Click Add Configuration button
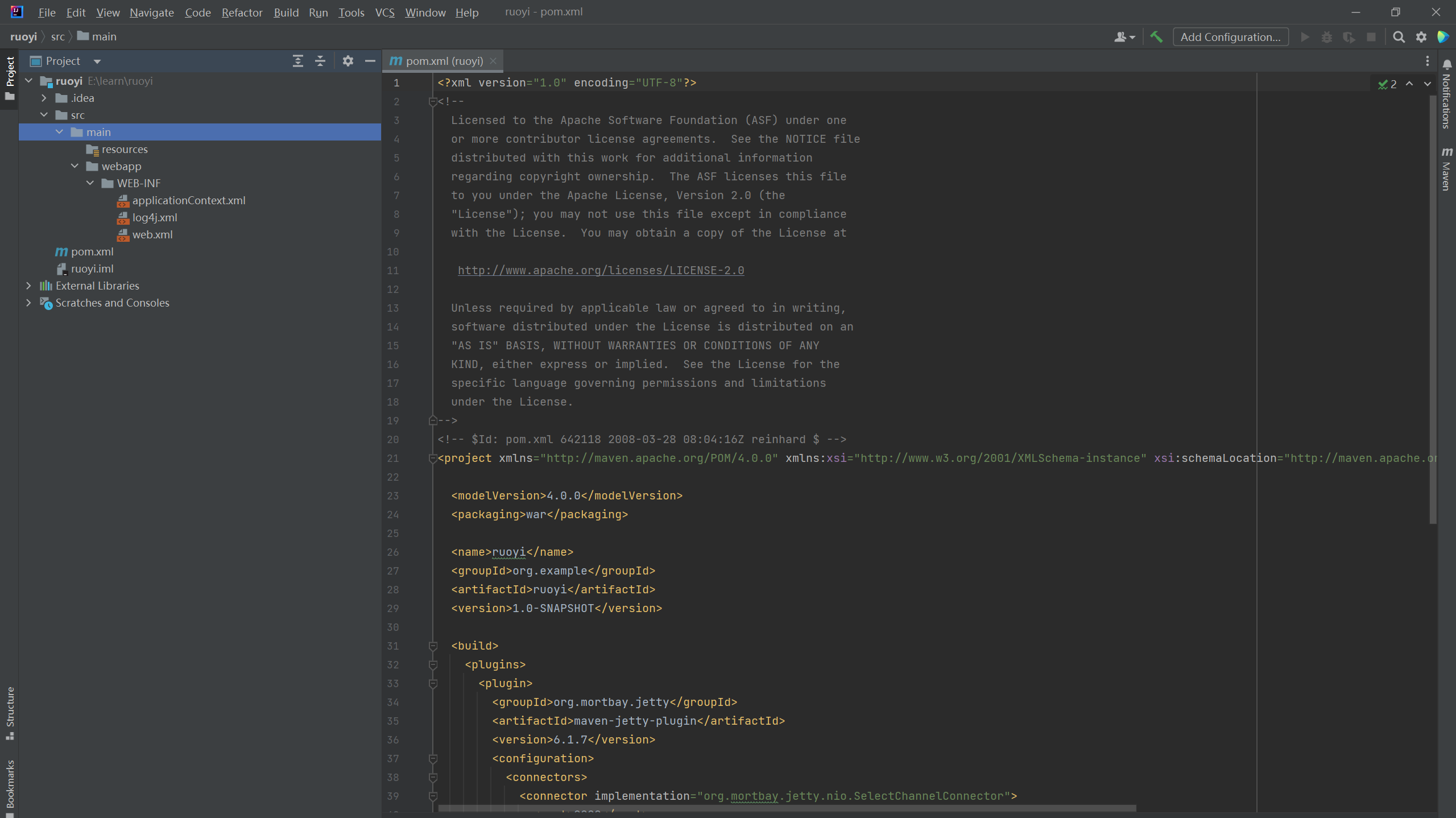 pos(1230,37)
